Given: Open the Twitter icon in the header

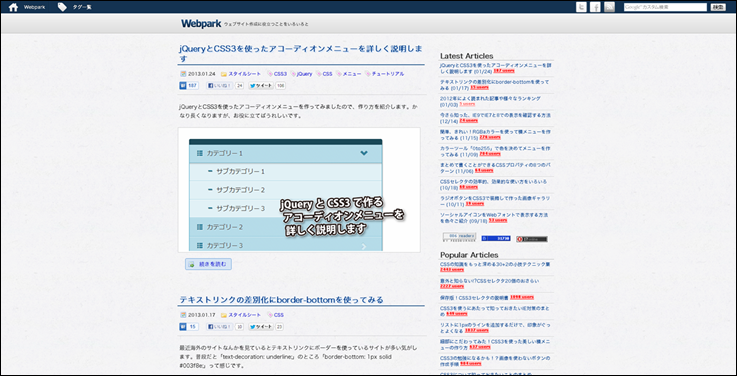Looking at the screenshot, I should tap(581, 7).
